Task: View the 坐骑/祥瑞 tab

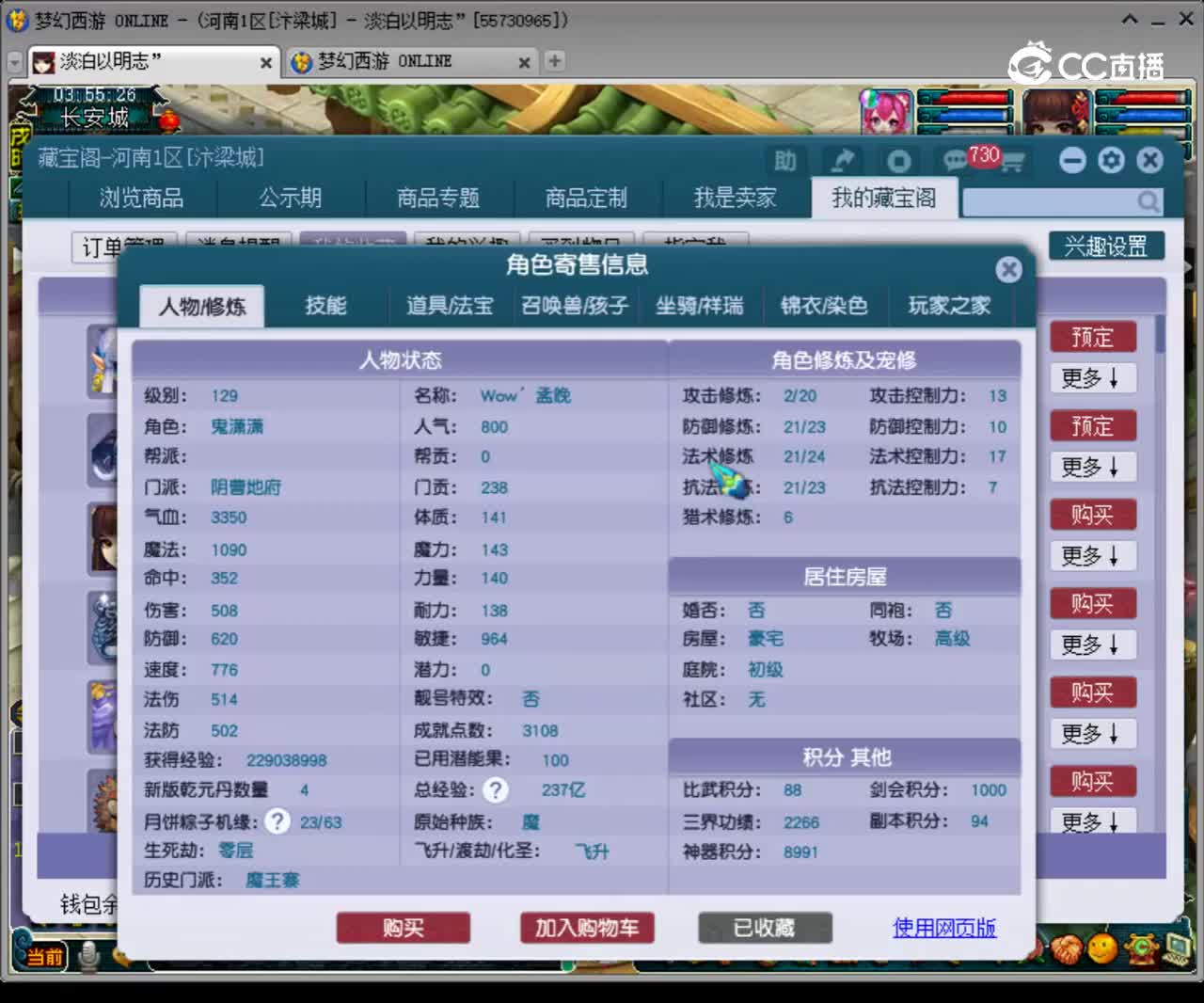Action: point(699,306)
